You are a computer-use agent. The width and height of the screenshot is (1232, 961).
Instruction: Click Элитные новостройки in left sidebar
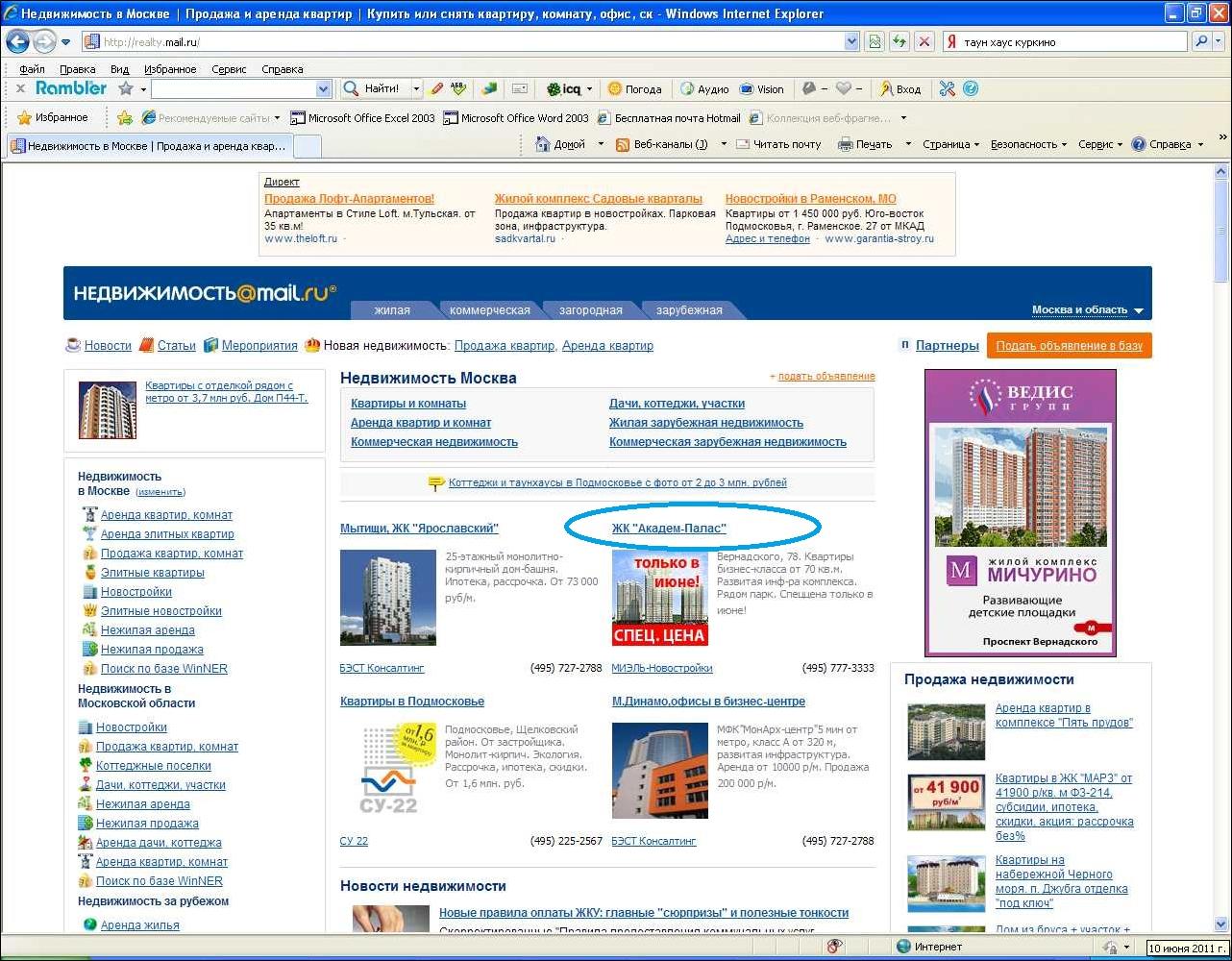tap(160, 610)
